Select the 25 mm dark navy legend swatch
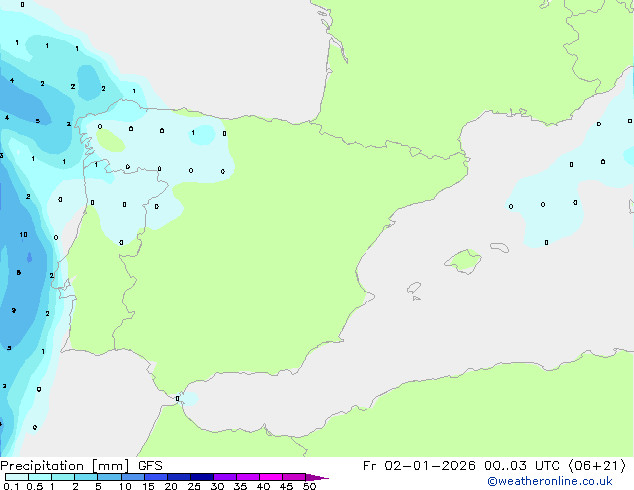Image resolution: width=634 pixels, height=490 pixels. tap(202, 477)
